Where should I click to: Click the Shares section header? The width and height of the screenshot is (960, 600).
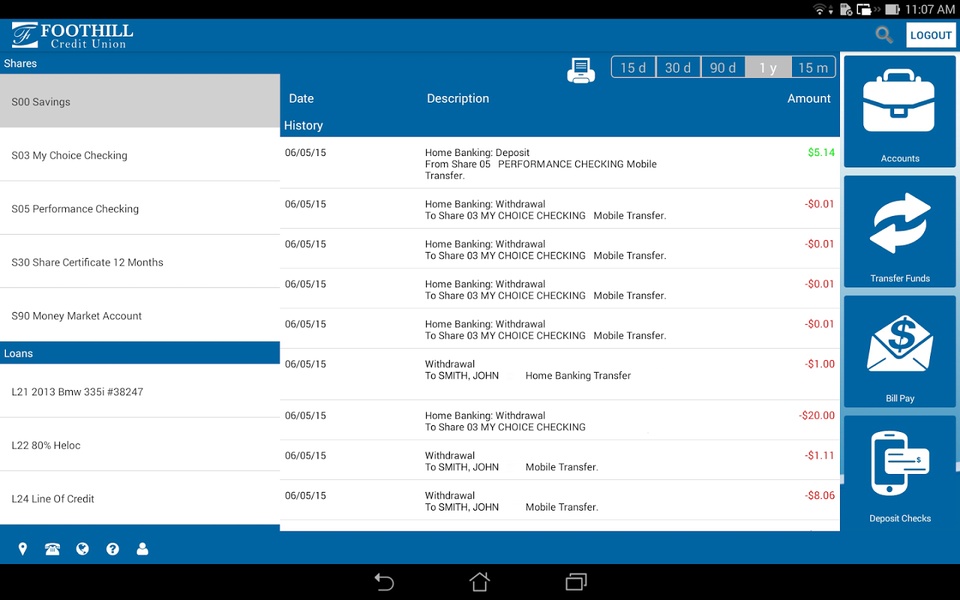pos(140,63)
